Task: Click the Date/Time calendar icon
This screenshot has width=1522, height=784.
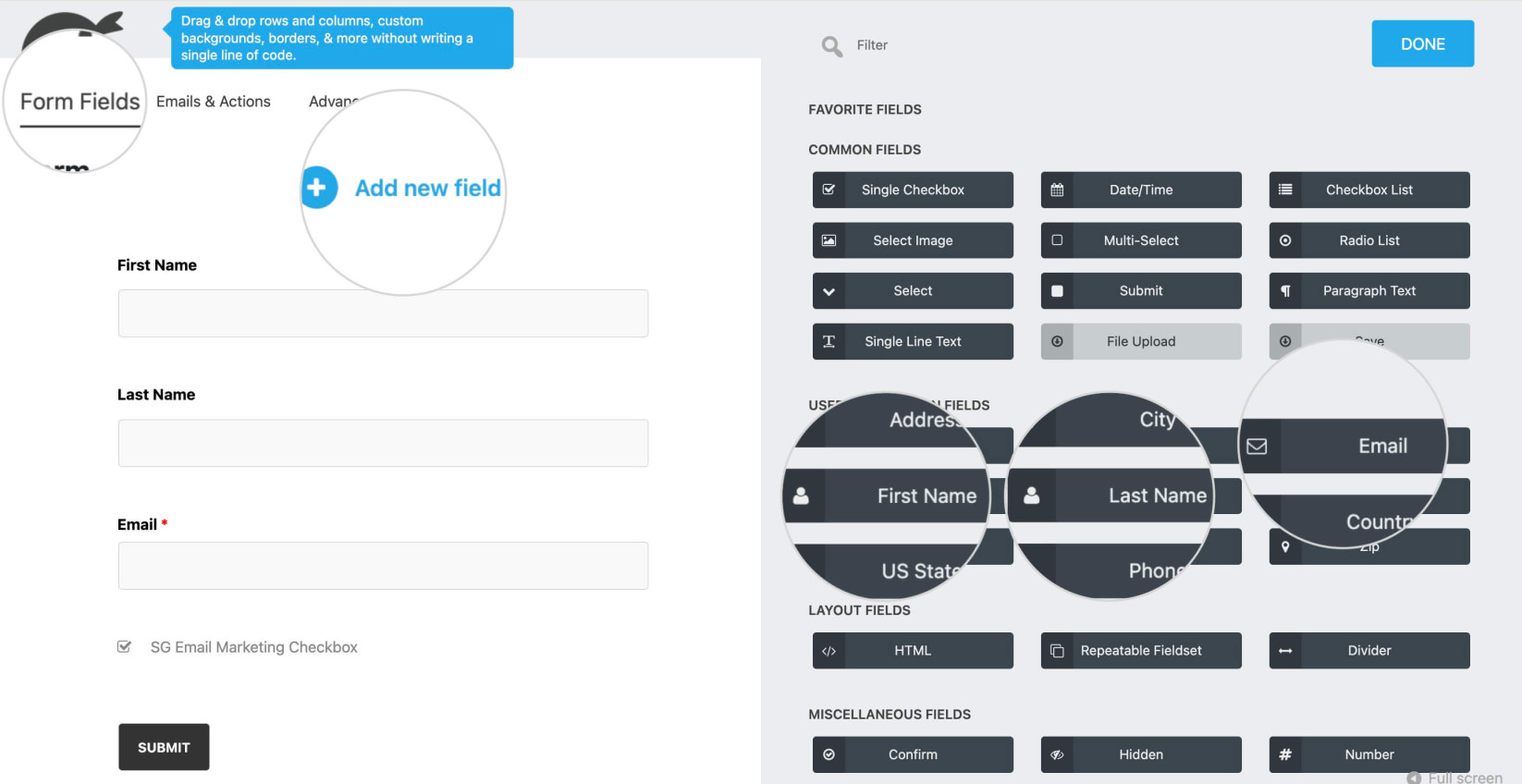Action: [1057, 190]
